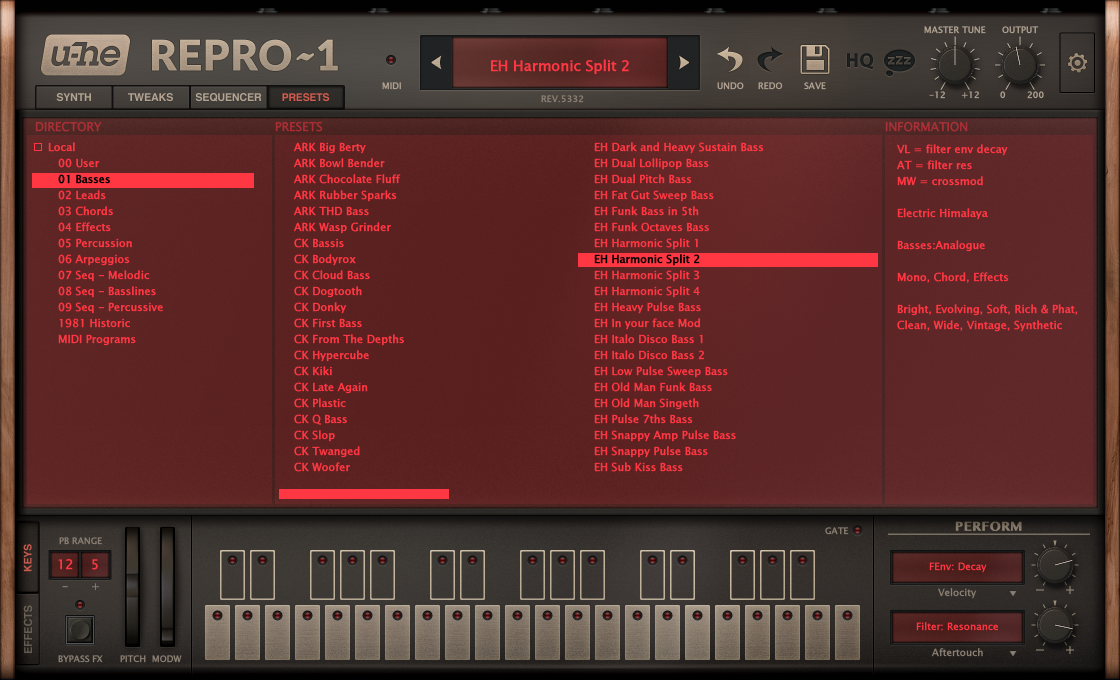Load preset ARK Big Berty
Image resolution: width=1120 pixels, height=680 pixels.
329,147
